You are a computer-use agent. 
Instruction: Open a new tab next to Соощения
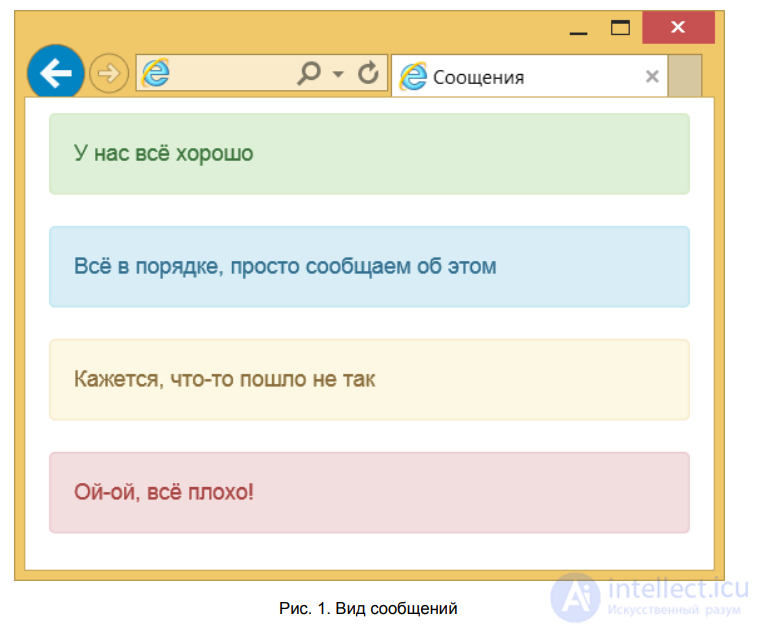(684, 76)
